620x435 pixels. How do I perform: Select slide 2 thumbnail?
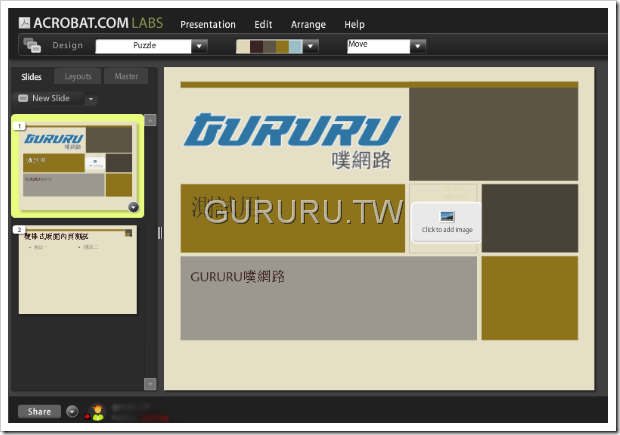pyautogui.click(x=78, y=270)
